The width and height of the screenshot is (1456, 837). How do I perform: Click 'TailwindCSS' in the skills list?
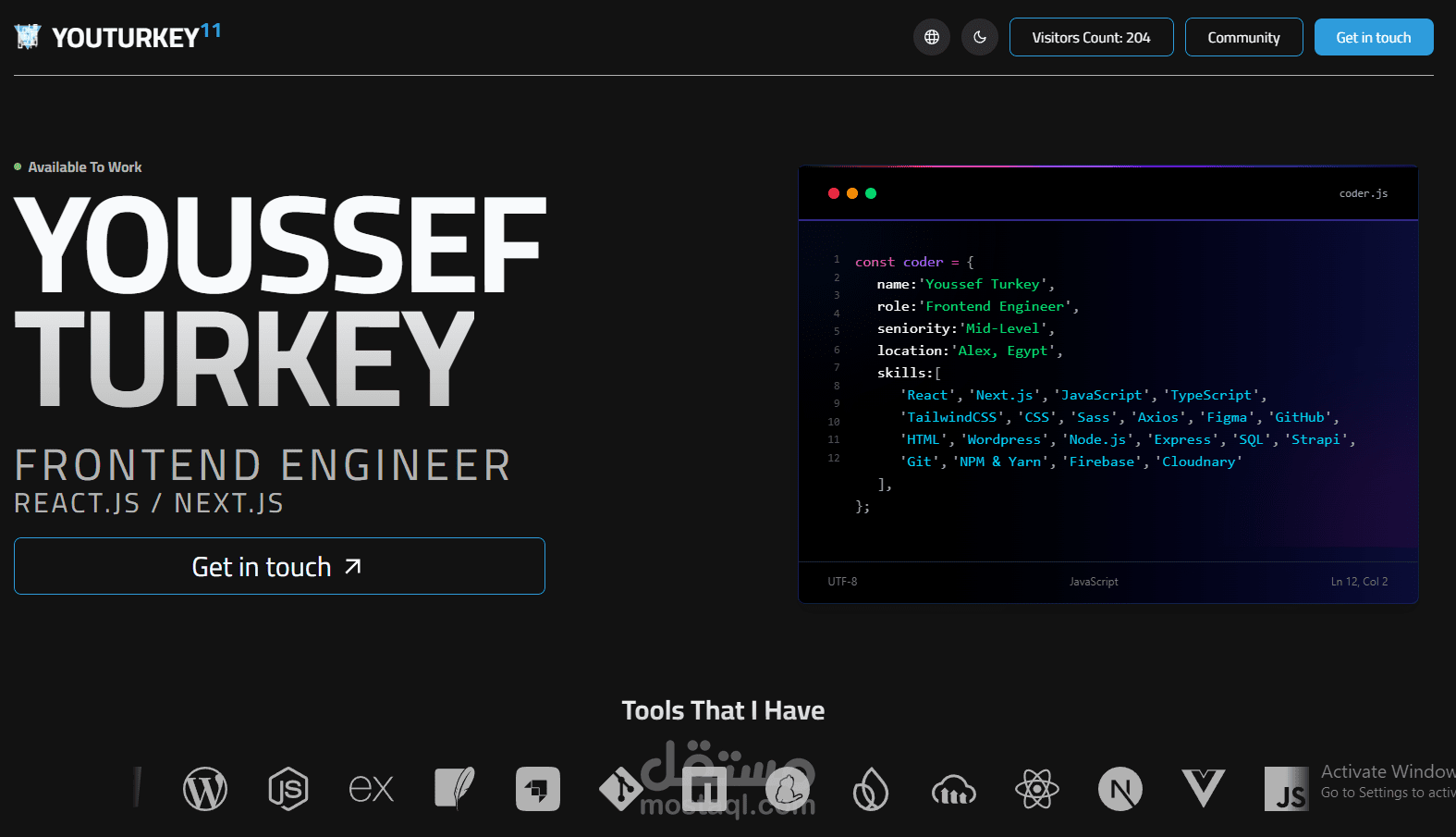coord(952,417)
